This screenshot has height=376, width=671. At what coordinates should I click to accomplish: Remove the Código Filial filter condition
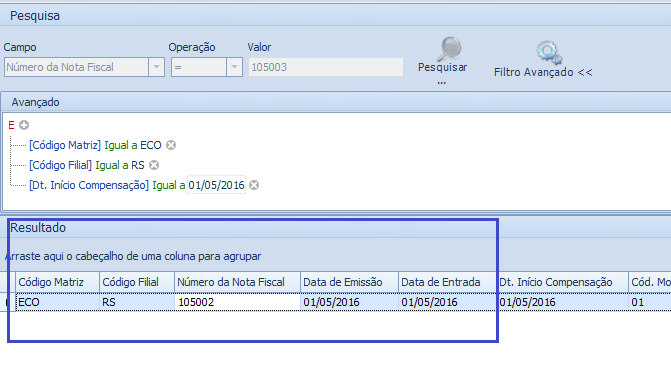(154, 165)
